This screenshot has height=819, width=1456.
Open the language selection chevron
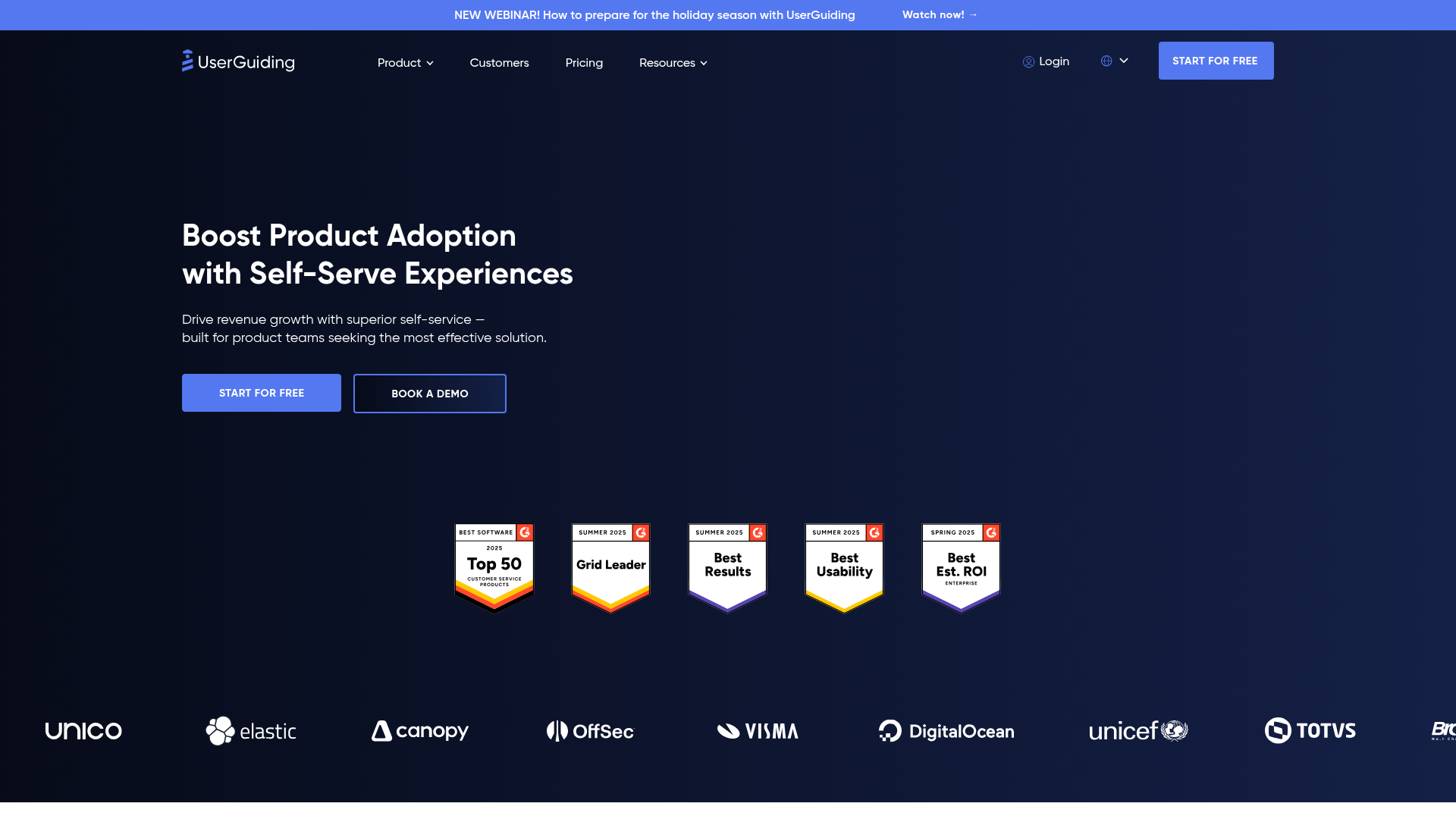[x=1125, y=61]
